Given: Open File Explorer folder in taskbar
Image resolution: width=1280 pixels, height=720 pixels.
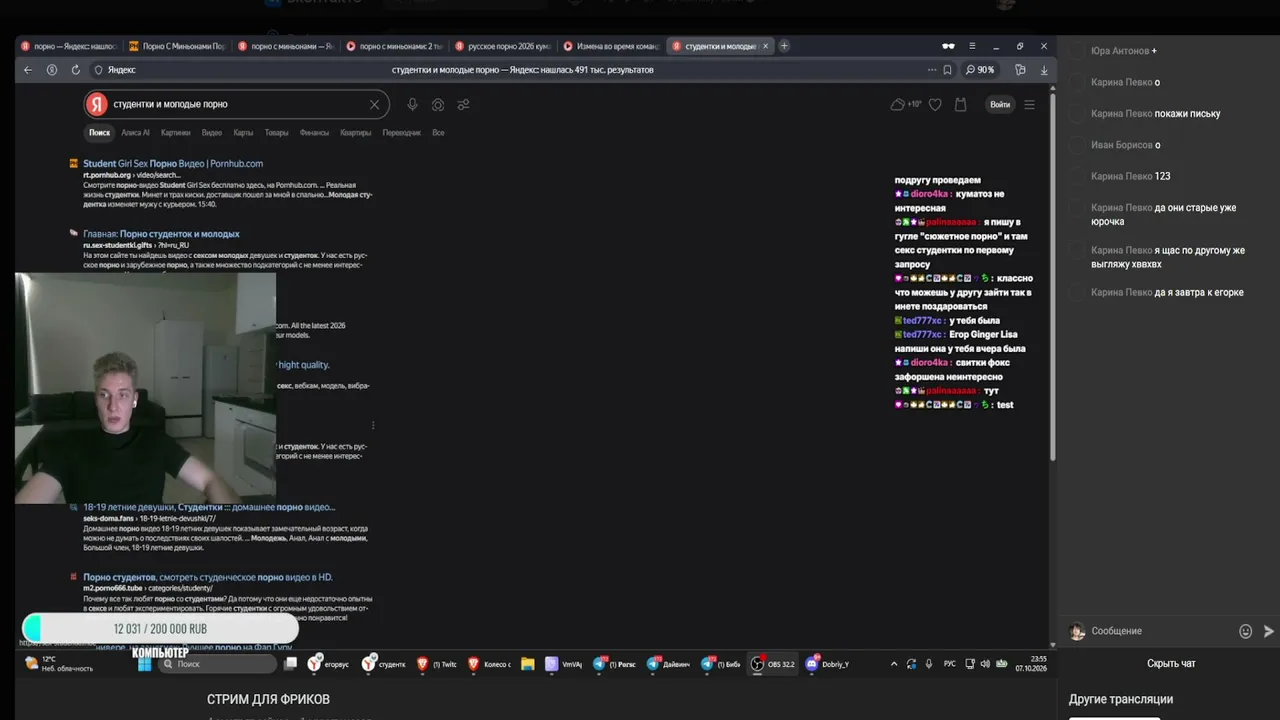Looking at the screenshot, I should pos(528,664).
